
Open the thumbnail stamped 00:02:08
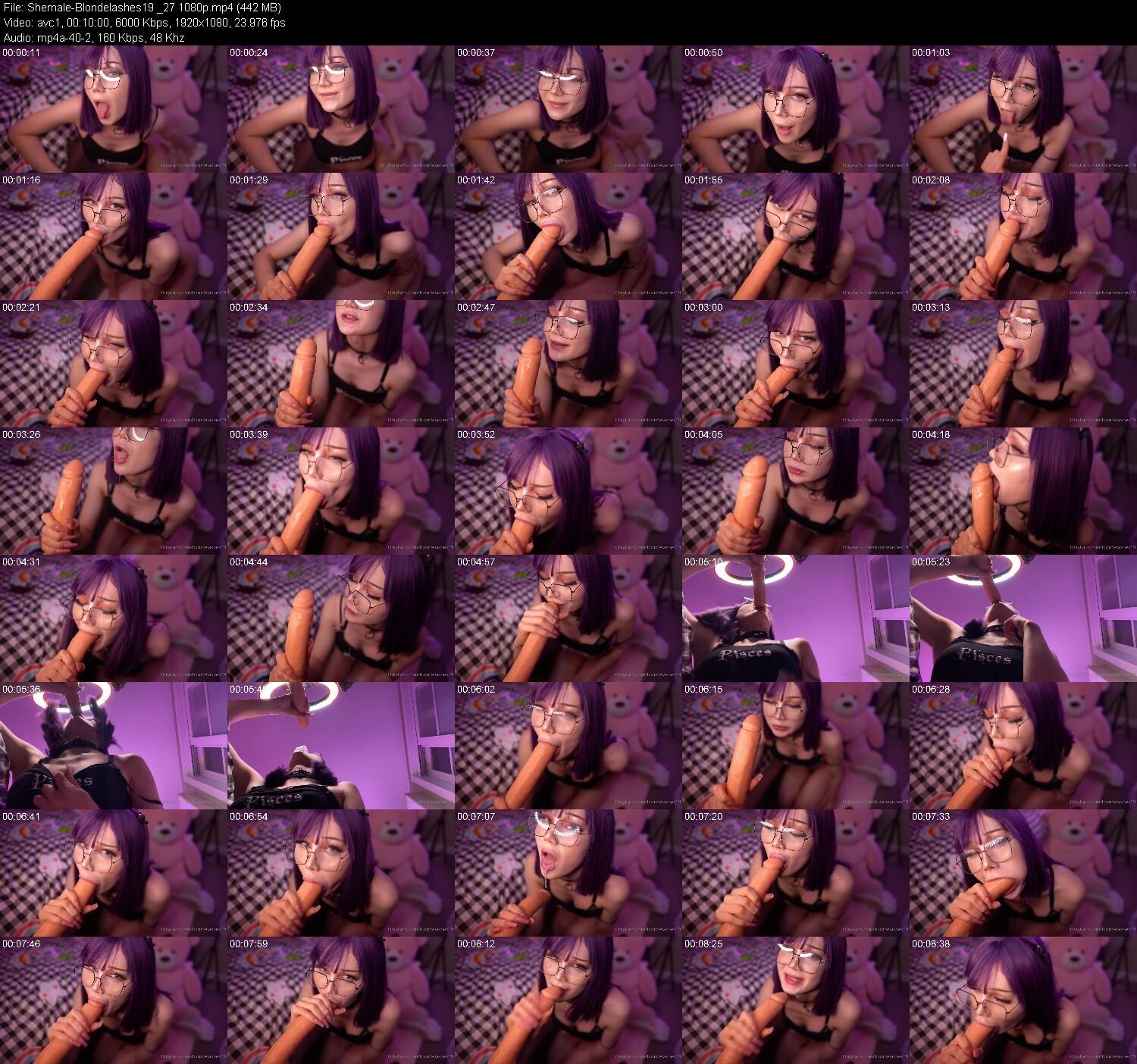[1023, 236]
